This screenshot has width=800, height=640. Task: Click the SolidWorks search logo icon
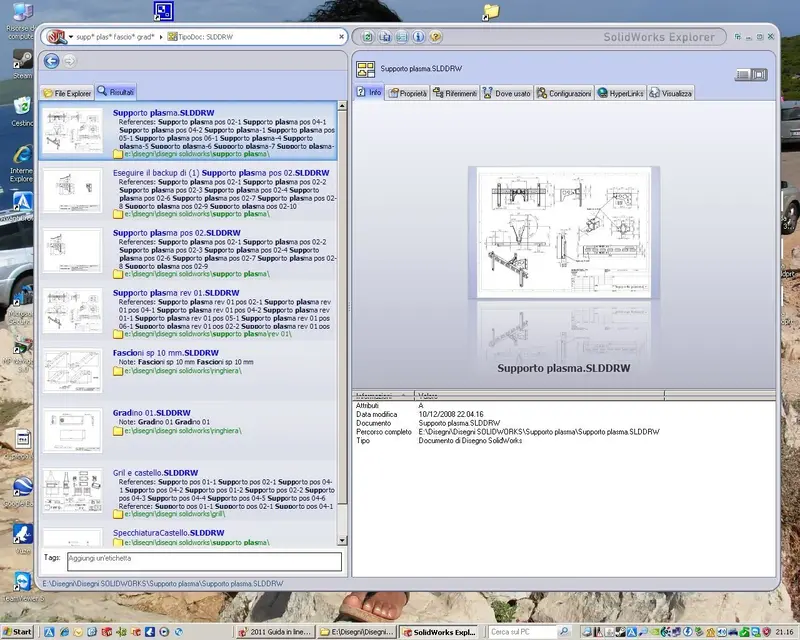click(56, 37)
